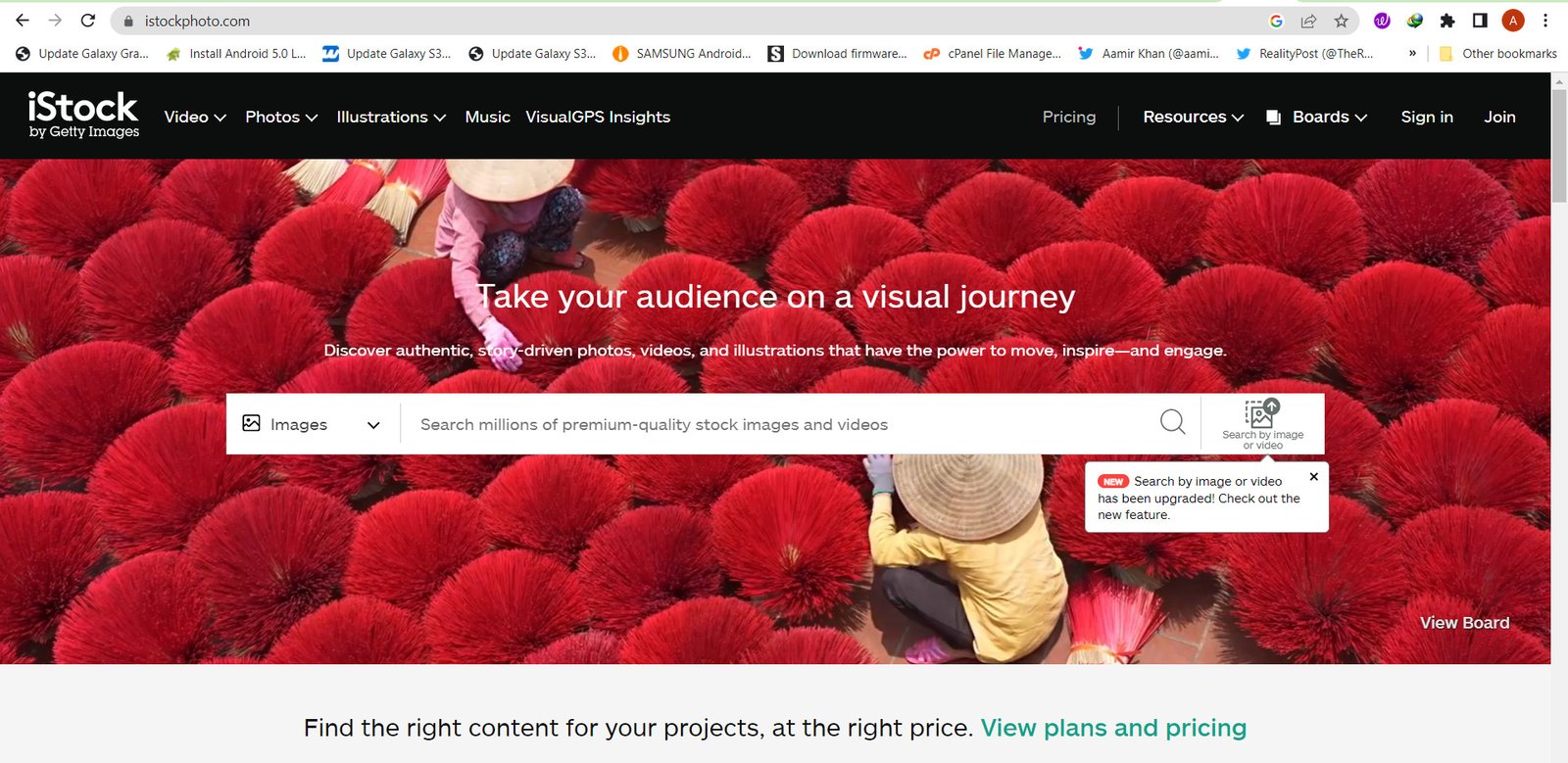1568x763 pixels.
Task: Click View Board on the hero image
Action: pos(1464,623)
